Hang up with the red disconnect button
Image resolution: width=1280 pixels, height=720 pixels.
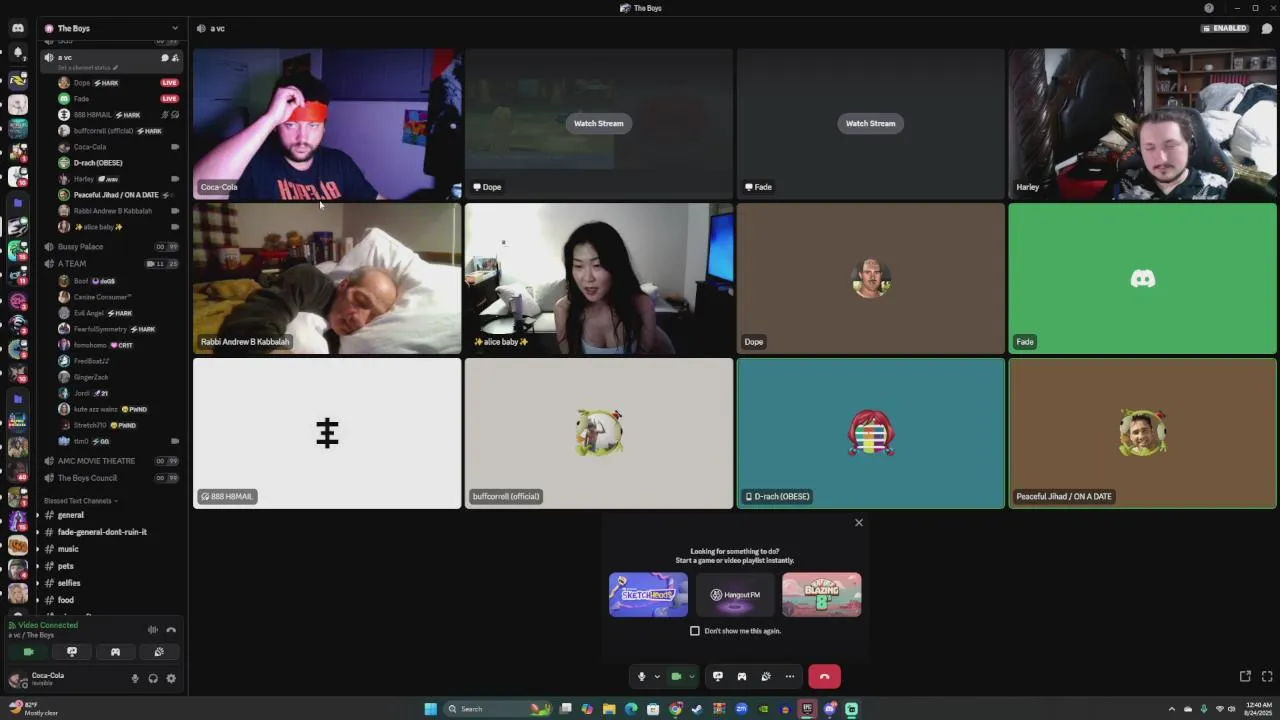(x=824, y=676)
